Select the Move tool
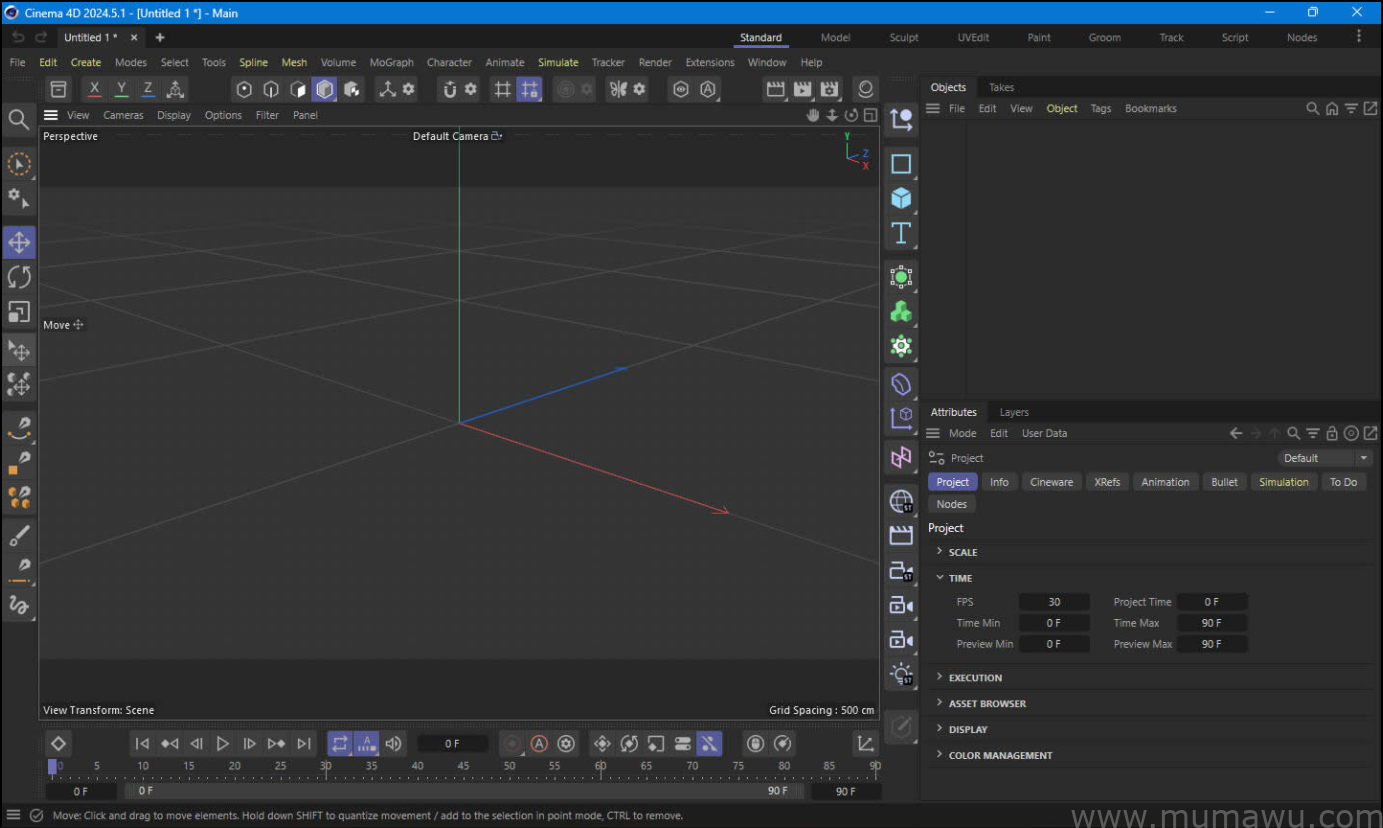 (x=20, y=242)
